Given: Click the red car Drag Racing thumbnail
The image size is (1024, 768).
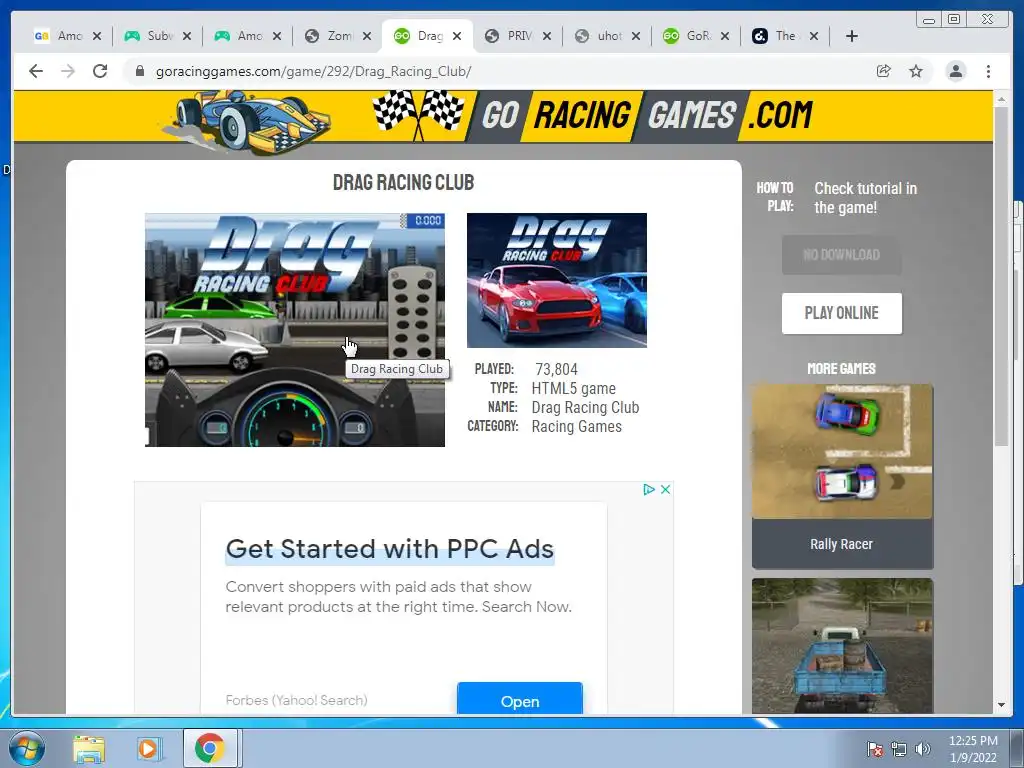Looking at the screenshot, I should coord(556,280).
